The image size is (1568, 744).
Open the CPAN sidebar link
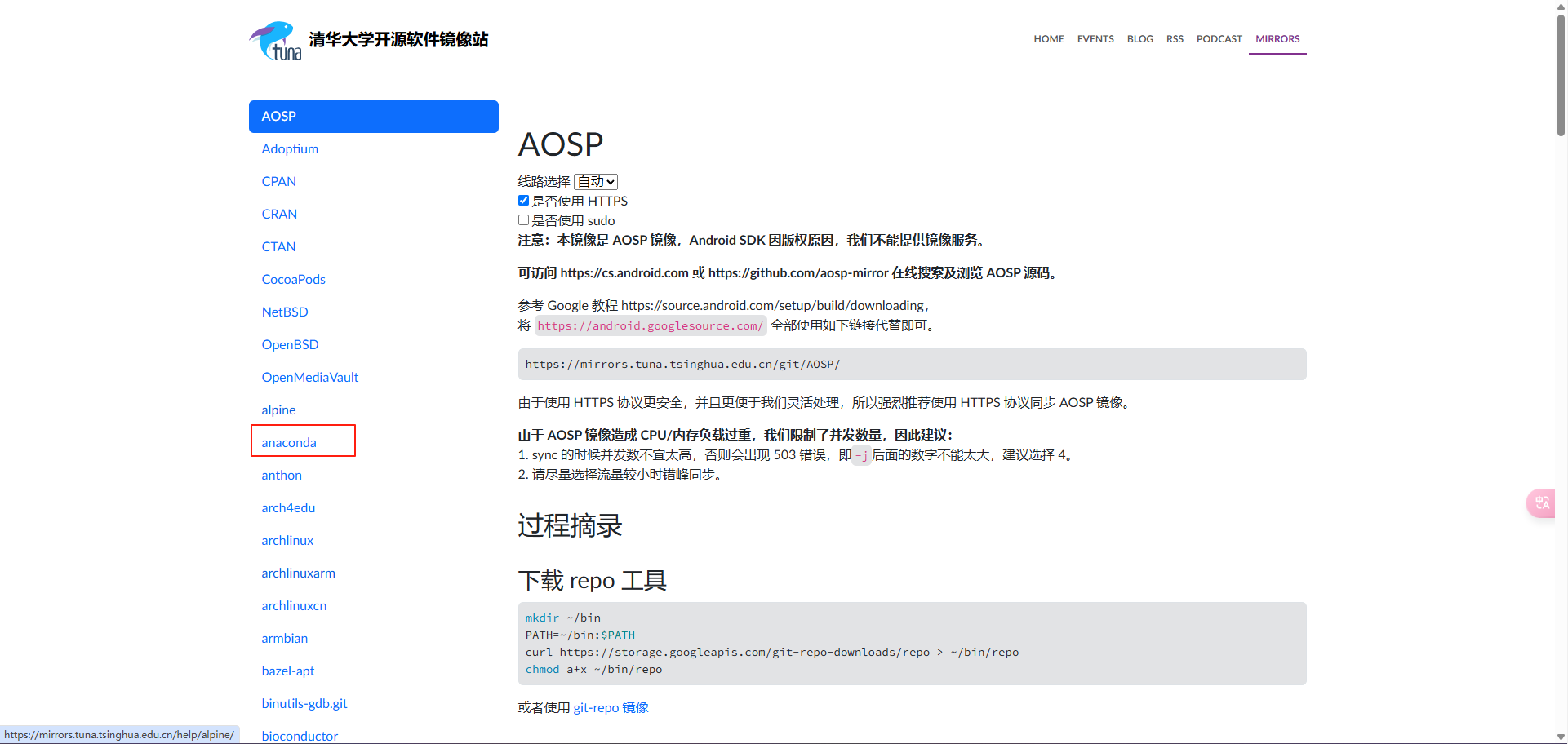279,182
